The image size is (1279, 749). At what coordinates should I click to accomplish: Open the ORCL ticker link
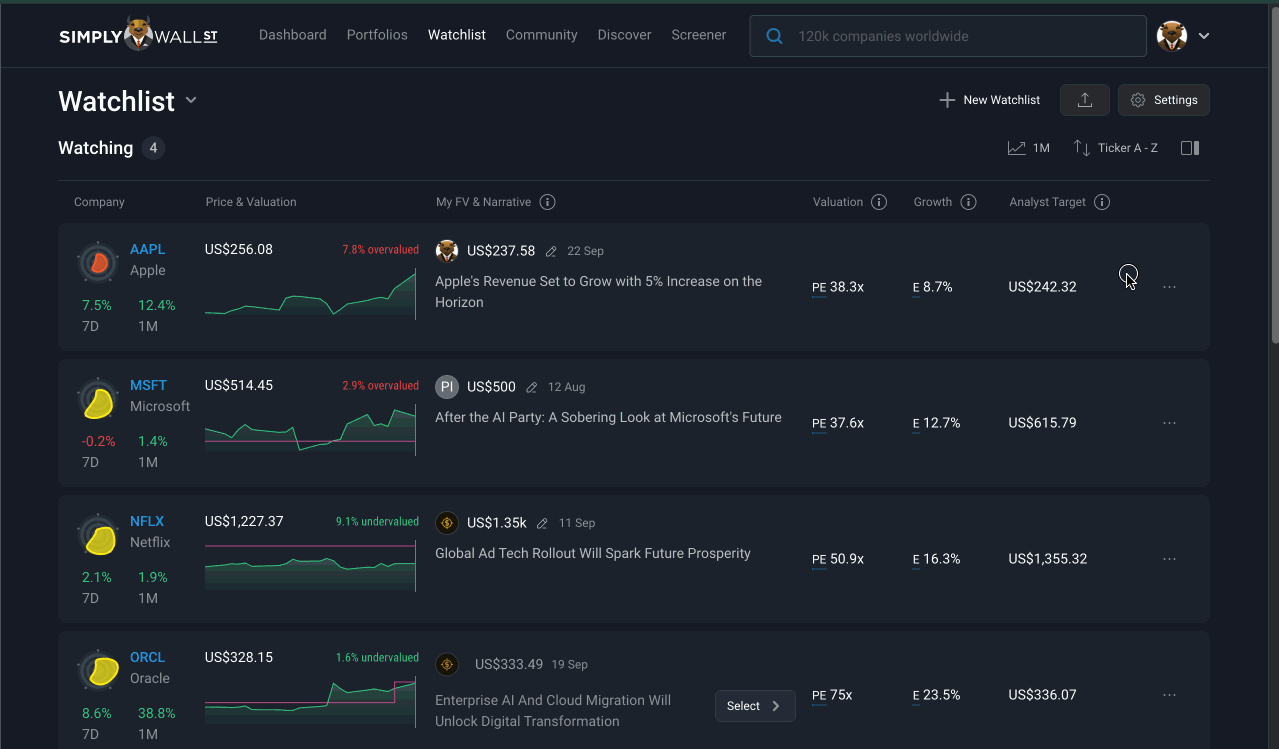click(148, 657)
